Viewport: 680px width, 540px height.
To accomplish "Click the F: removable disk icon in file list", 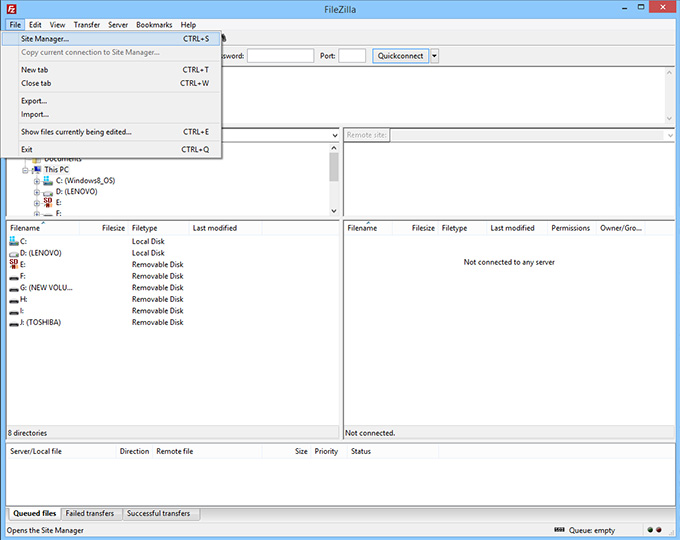I will tap(13, 277).
